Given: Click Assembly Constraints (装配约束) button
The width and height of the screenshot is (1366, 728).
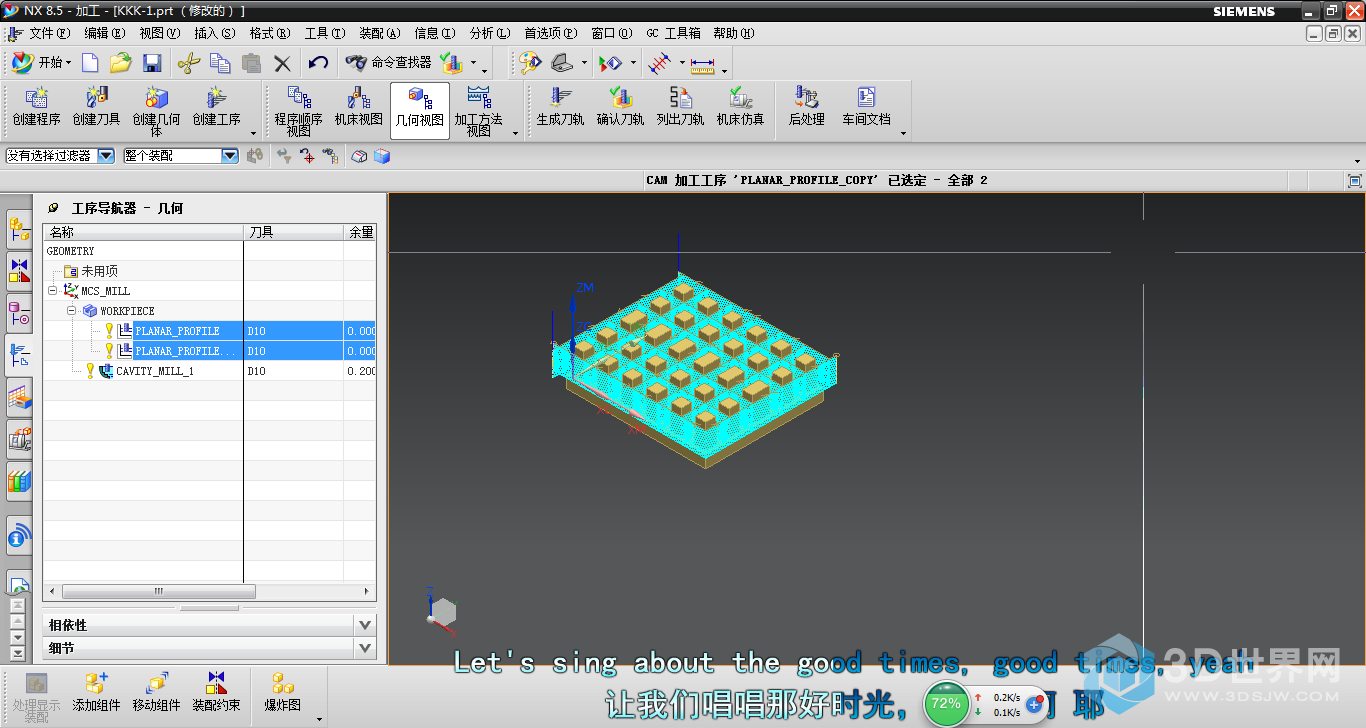Looking at the screenshot, I should [x=216, y=692].
